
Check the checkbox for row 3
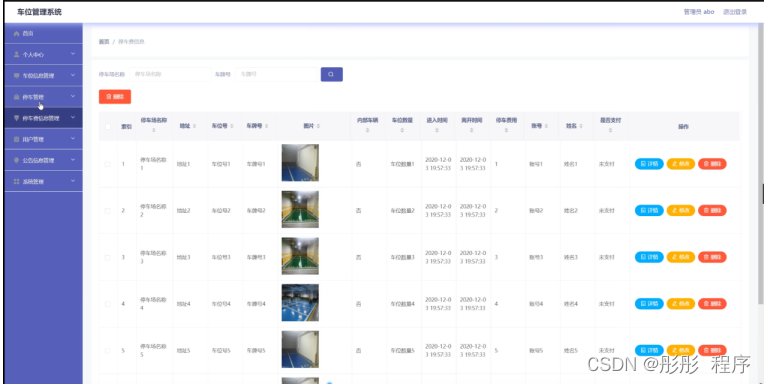coord(107,257)
